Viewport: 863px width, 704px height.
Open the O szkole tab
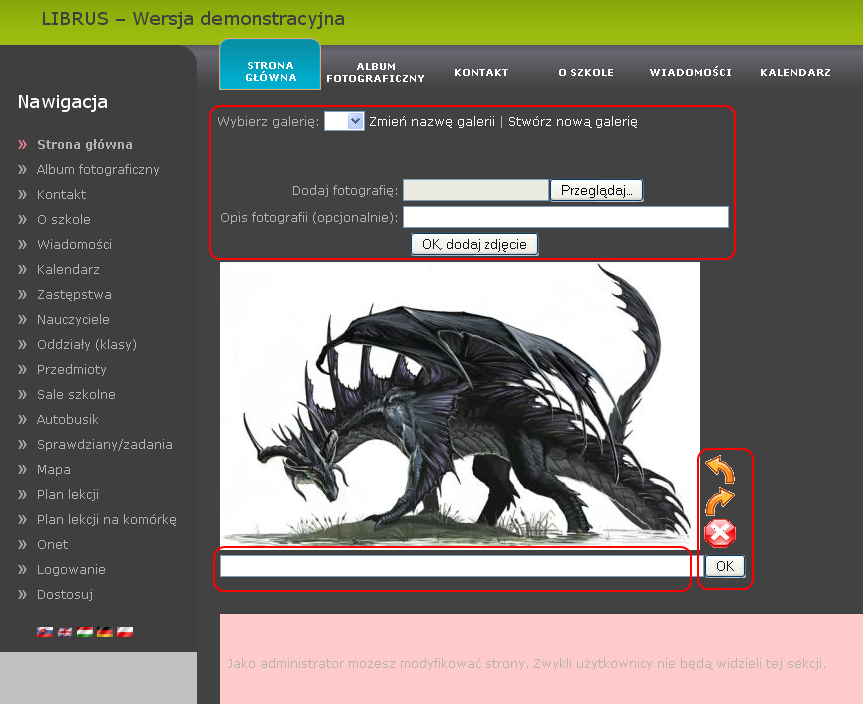pyautogui.click(x=586, y=72)
